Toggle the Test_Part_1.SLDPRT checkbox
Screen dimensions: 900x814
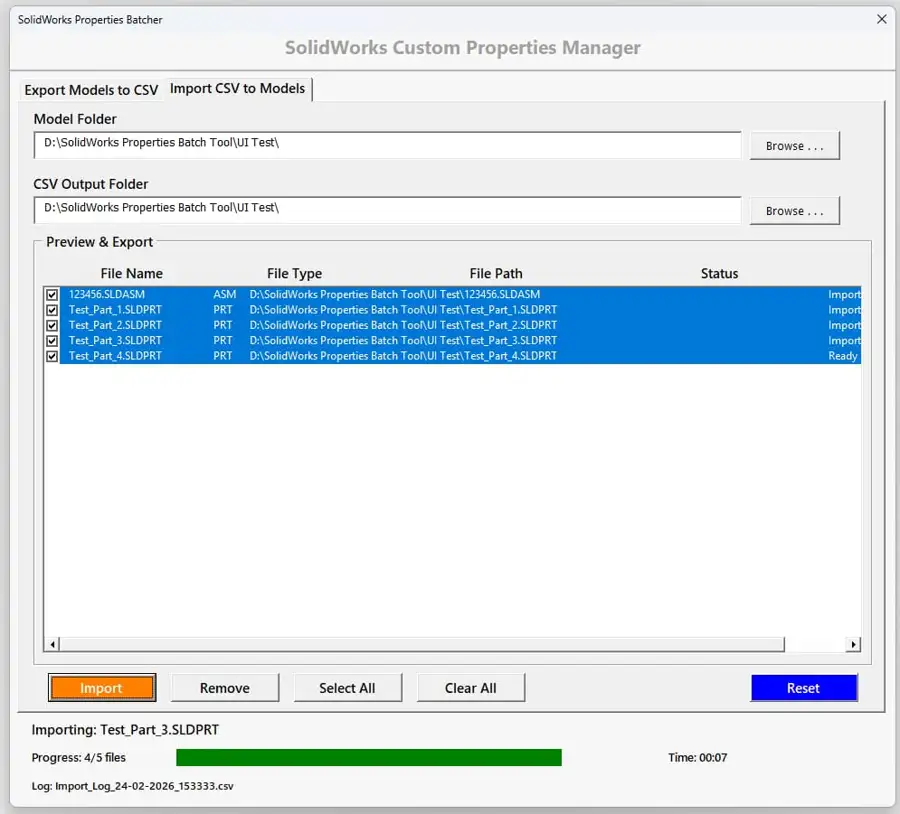51,310
